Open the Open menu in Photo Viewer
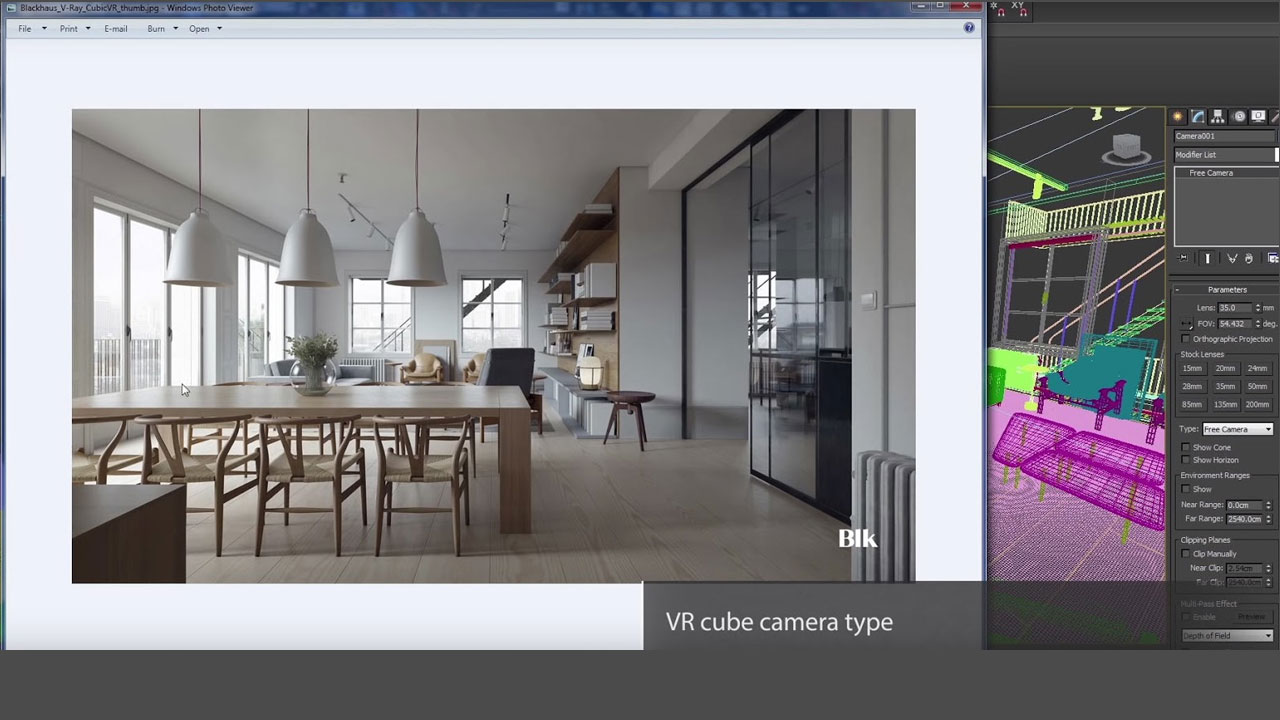This screenshot has height=720, width=1280. point(205,28)
